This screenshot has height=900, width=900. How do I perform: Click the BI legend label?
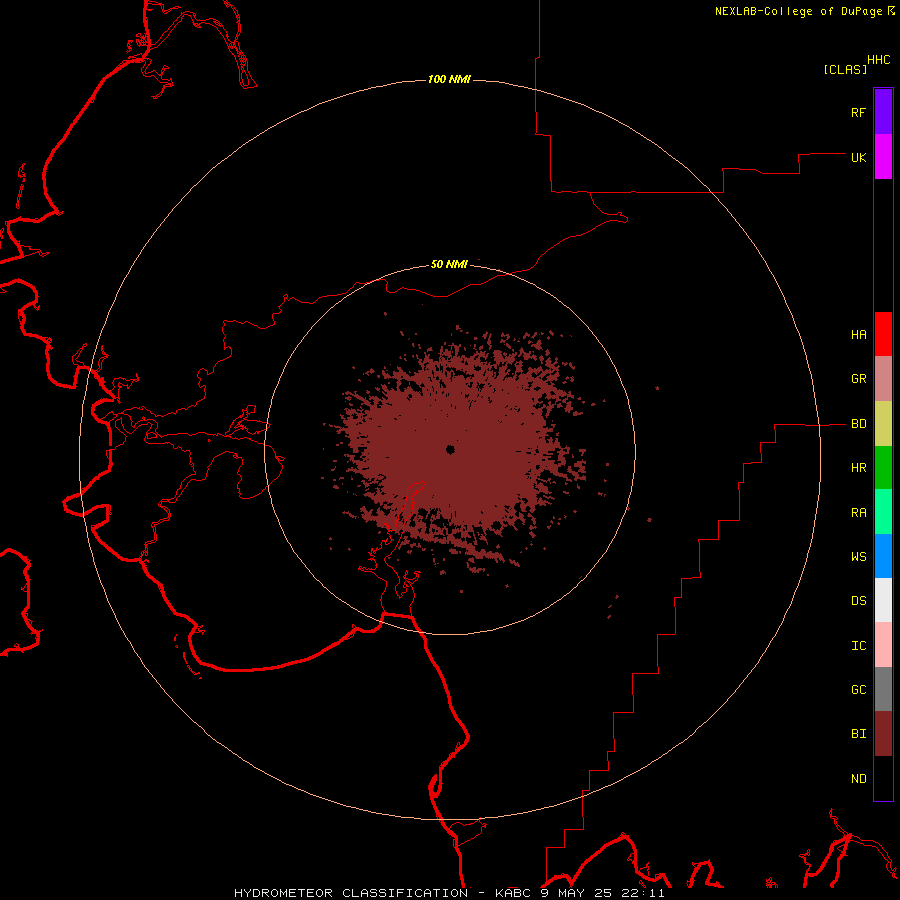[858, 734]
